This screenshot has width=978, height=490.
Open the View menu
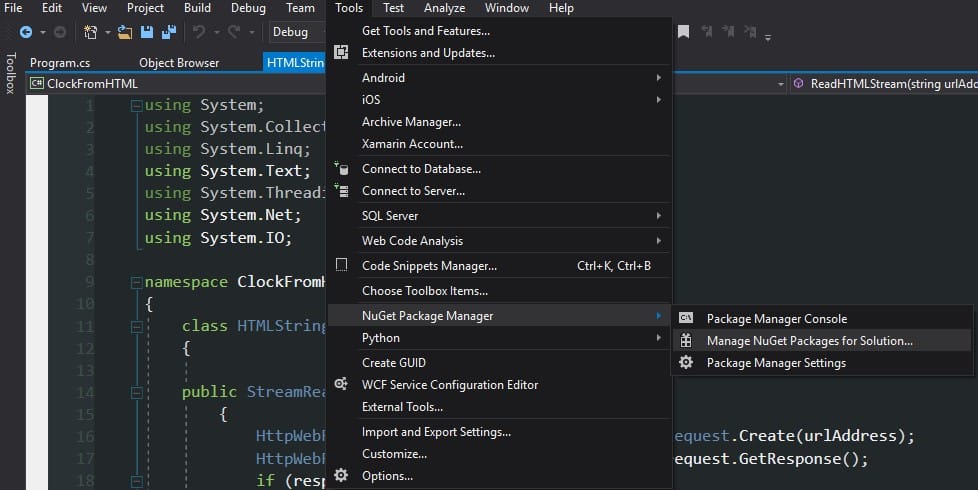coord(94,8)
